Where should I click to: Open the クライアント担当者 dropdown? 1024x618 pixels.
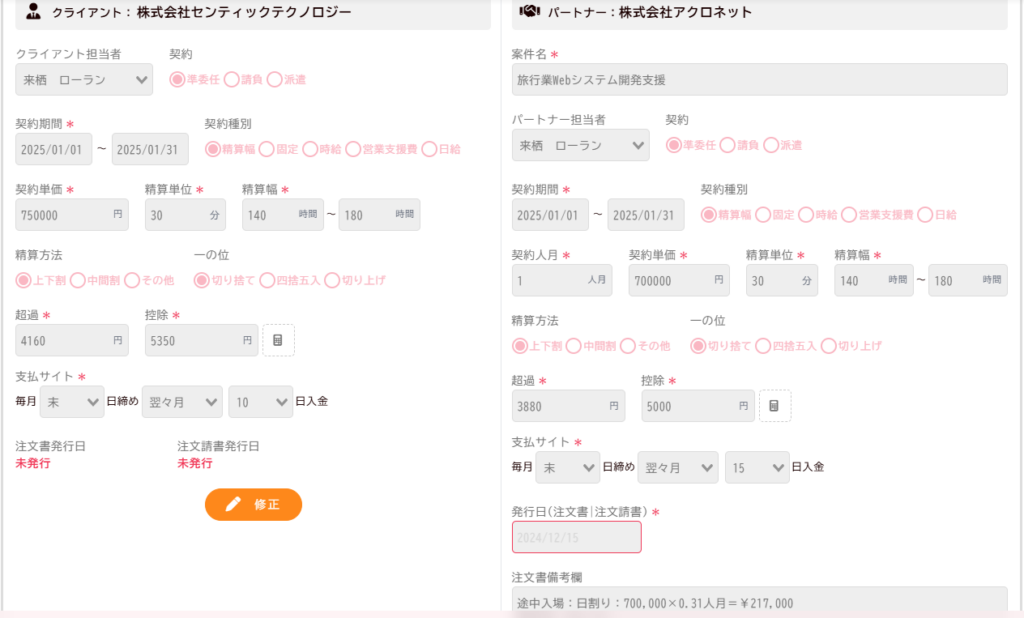(84, 80)
